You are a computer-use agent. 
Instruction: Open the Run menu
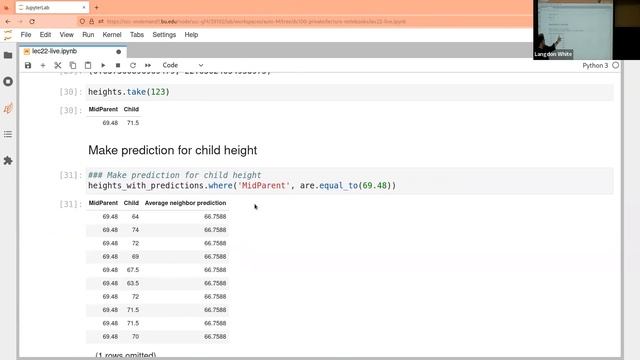(88, 35)
